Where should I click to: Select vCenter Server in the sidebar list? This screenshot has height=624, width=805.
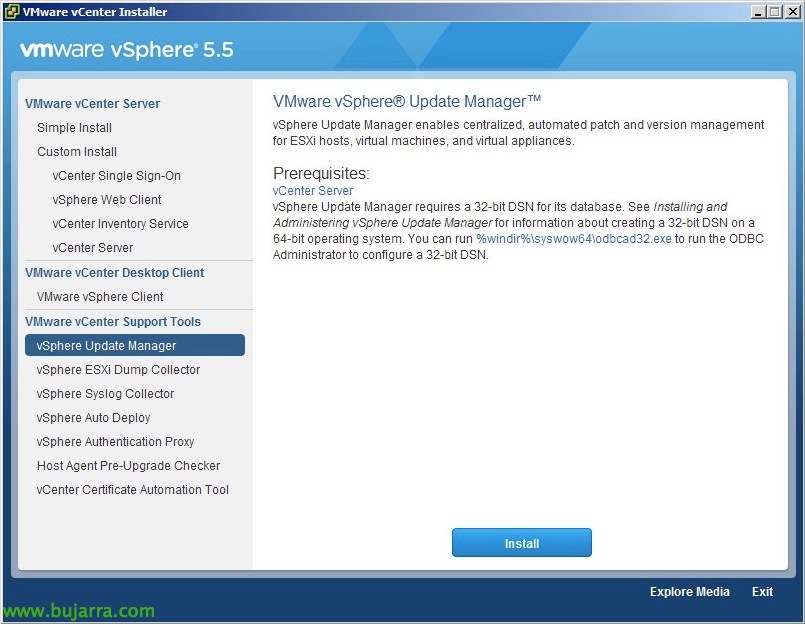pyautogui.click(x=92, y=248)
